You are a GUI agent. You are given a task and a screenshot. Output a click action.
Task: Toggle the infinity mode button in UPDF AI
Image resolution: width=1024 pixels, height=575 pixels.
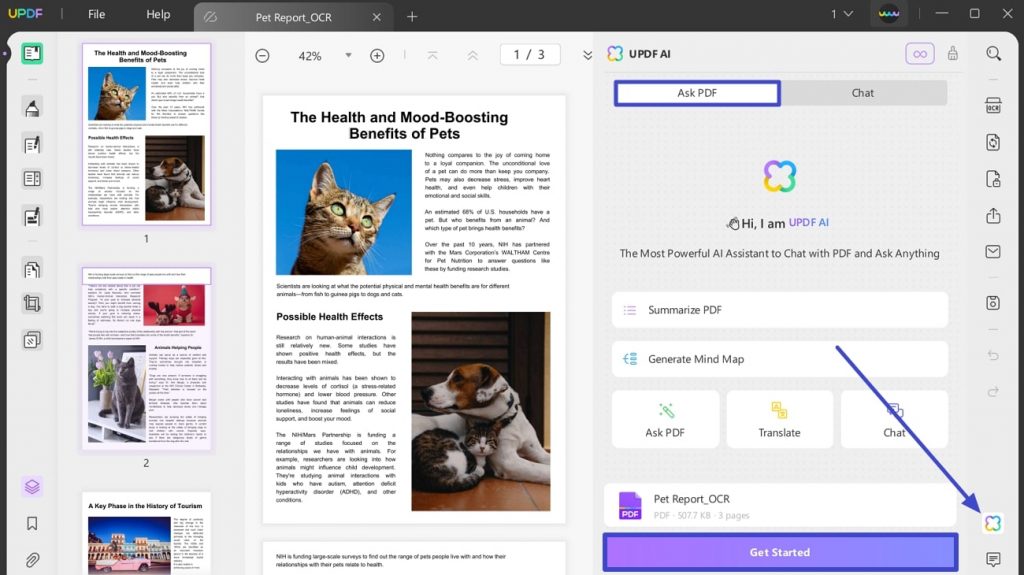click(920, 54)
